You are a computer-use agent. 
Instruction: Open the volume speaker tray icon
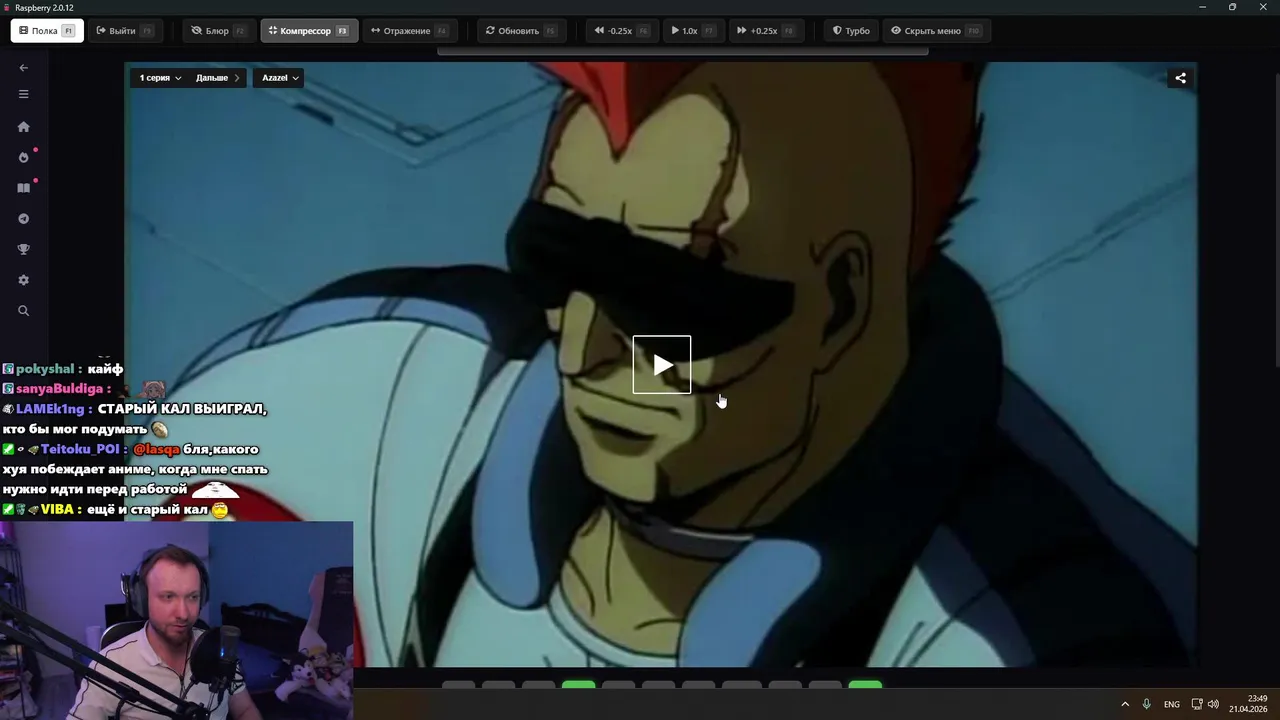pos(1213,704)
